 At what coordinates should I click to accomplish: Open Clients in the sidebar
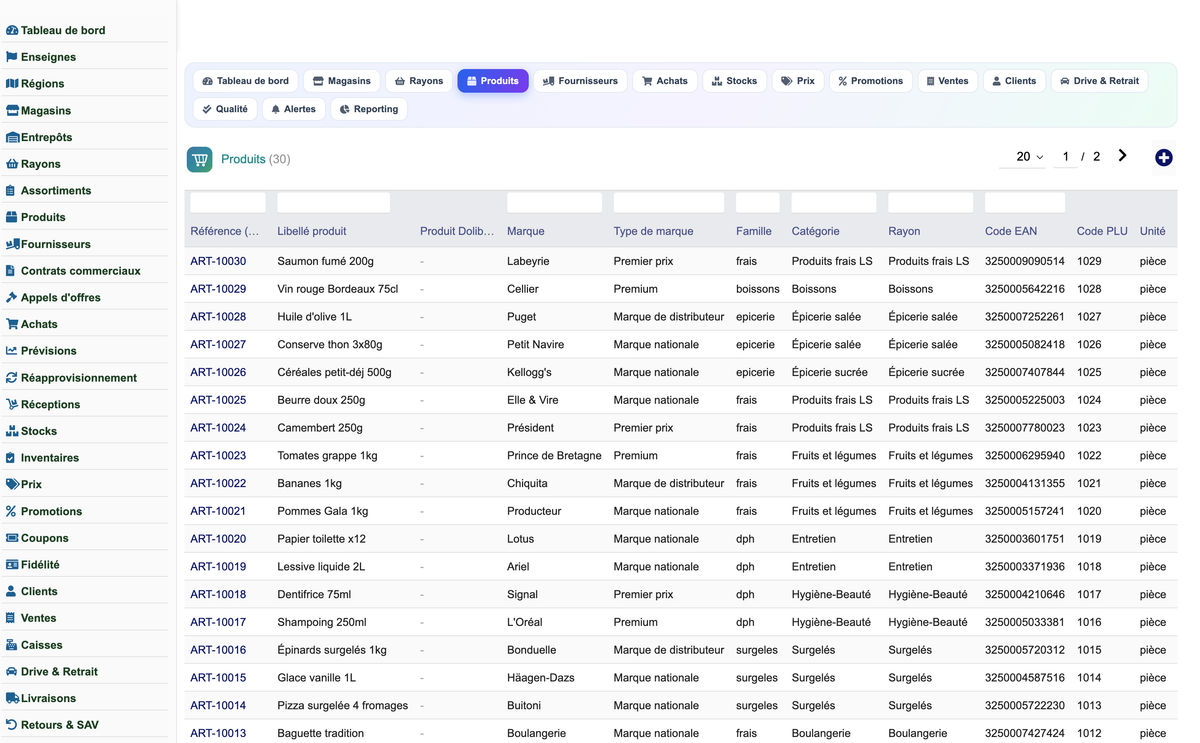click(x=32, y=591)
